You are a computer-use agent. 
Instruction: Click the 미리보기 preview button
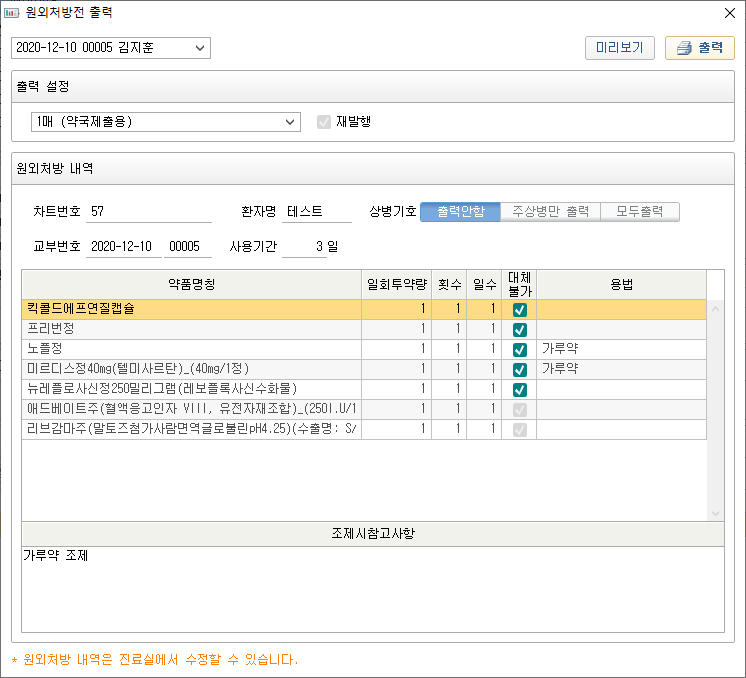619,48
